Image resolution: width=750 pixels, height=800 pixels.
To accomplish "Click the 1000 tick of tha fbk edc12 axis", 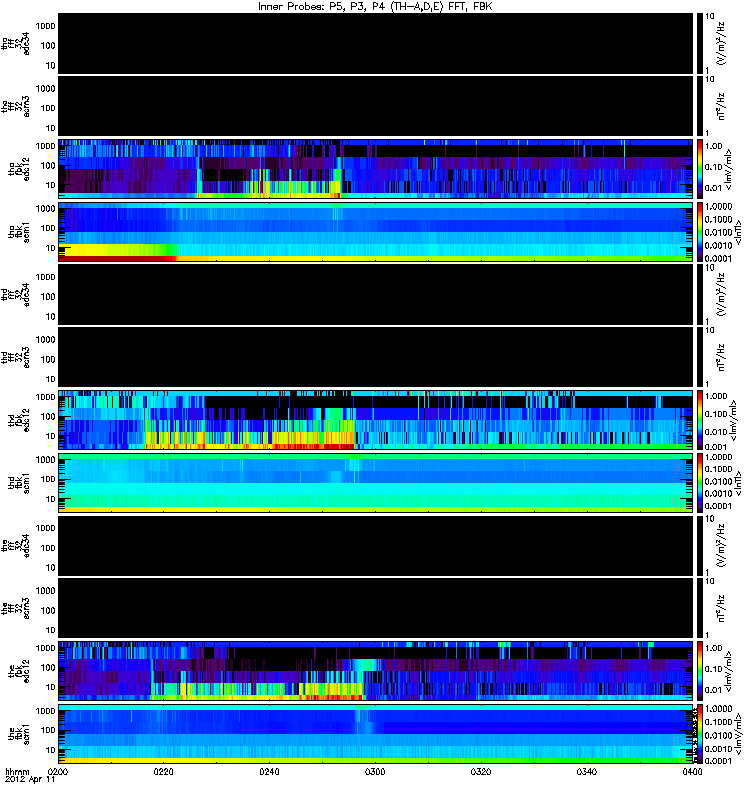I will (x=45, y=146).
